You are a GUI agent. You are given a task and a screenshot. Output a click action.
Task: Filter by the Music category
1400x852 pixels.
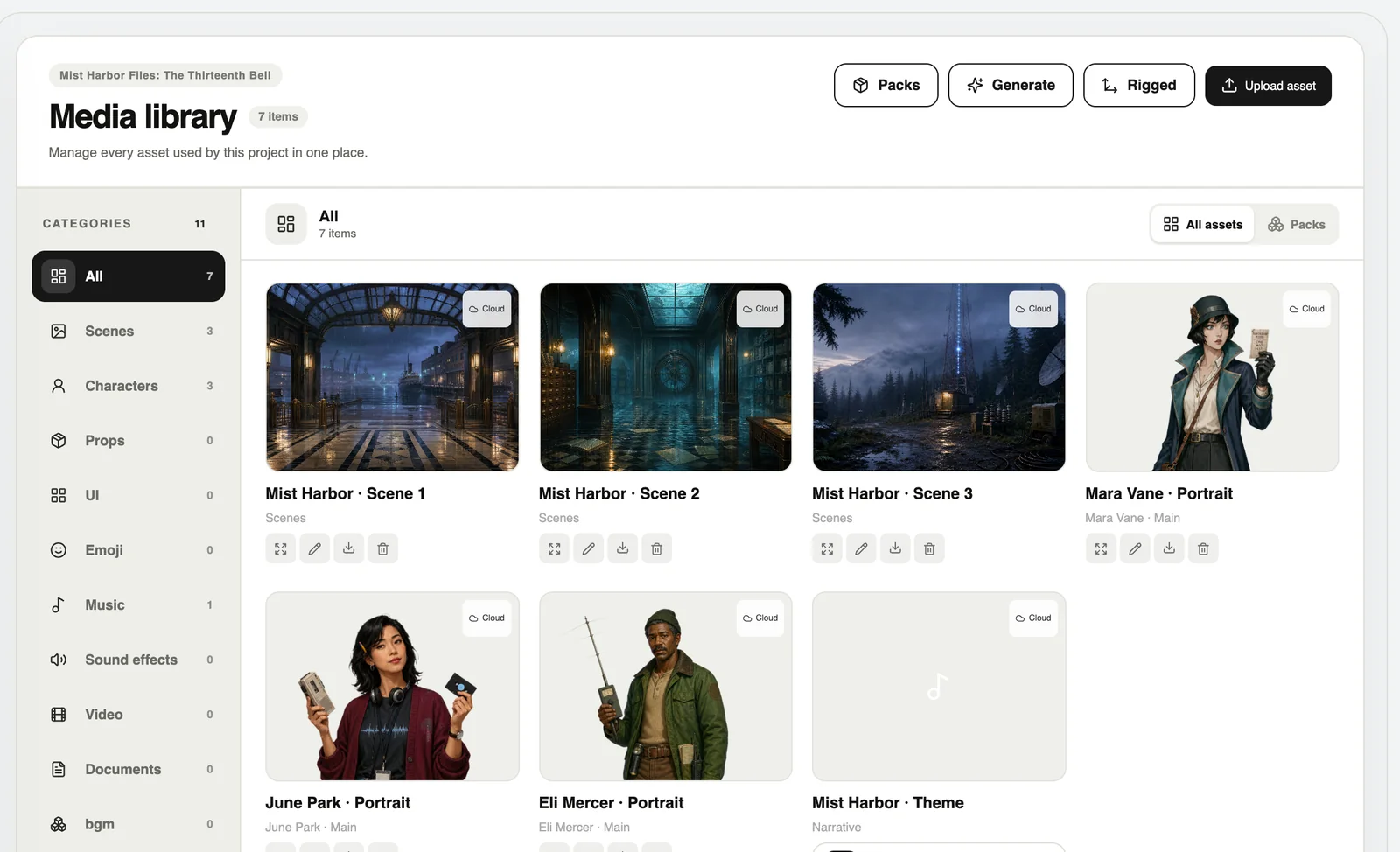click(x=129, y=605)
